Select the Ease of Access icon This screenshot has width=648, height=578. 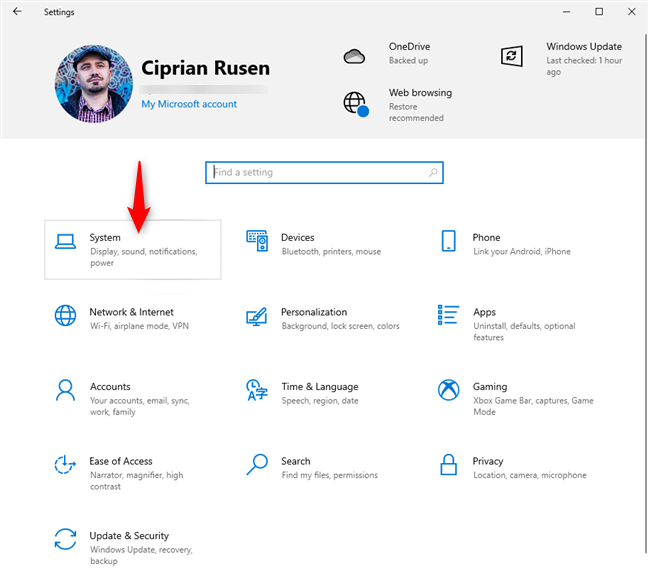[66, 465]
